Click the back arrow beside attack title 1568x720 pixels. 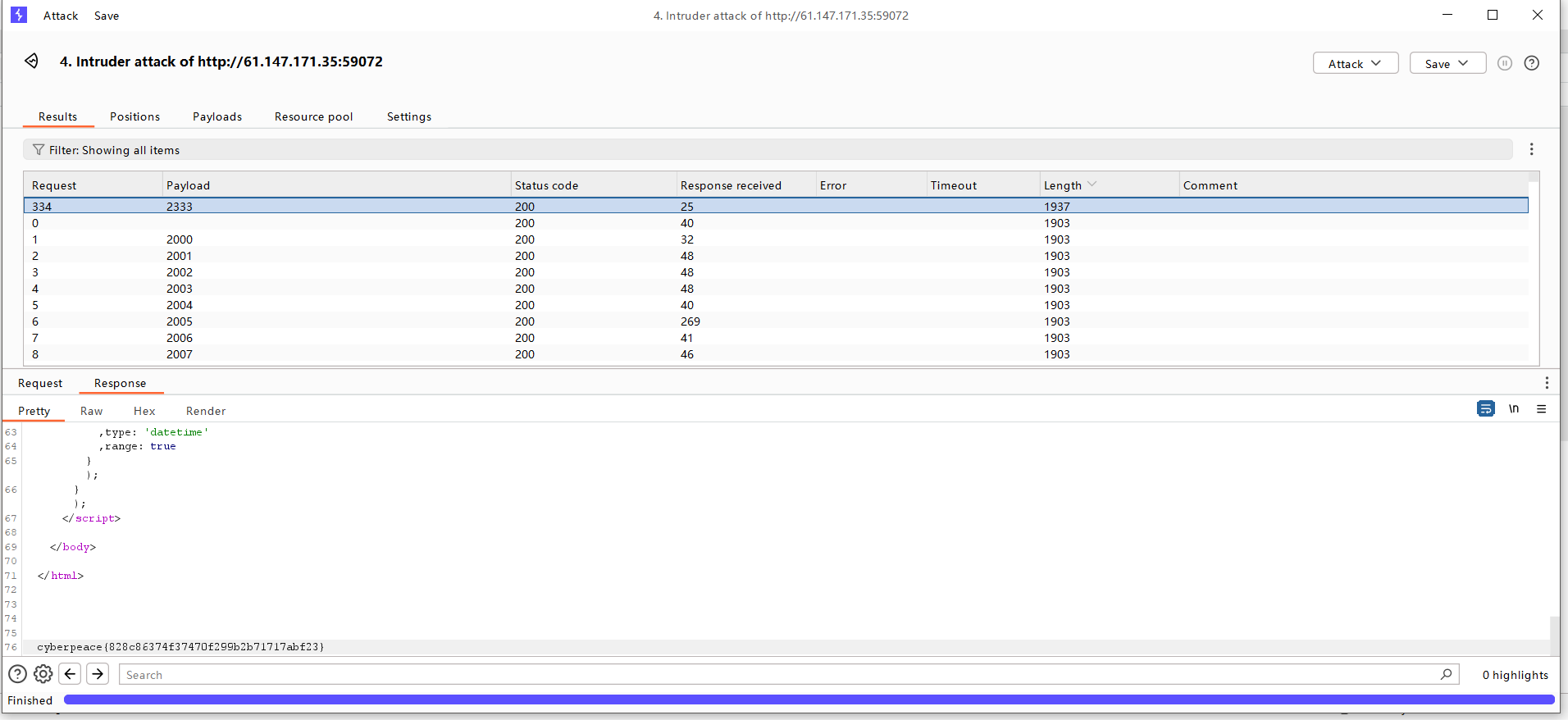pos(31,61)
